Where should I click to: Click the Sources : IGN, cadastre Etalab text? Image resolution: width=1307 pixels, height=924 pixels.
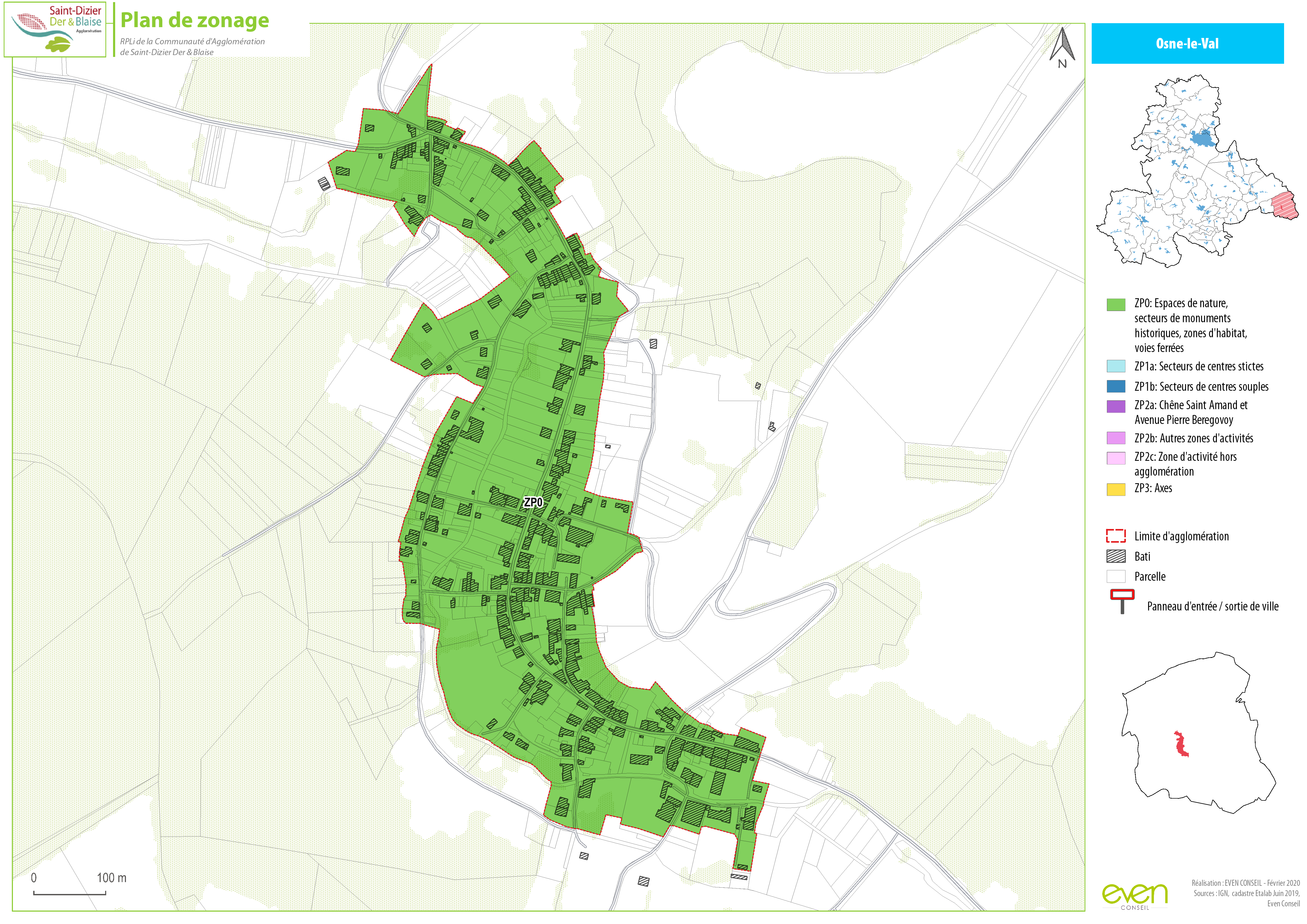tap(1247, 893)
